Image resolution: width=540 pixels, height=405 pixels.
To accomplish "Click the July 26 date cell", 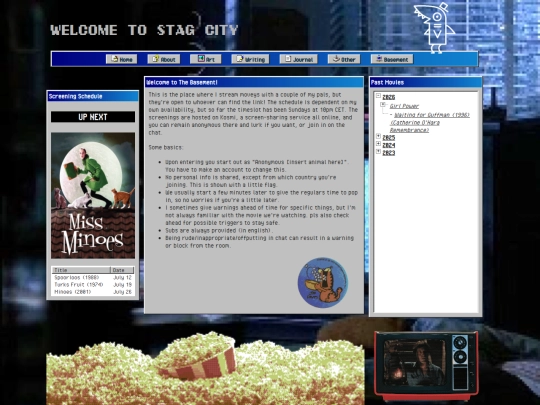I will [x=123, y=292].
